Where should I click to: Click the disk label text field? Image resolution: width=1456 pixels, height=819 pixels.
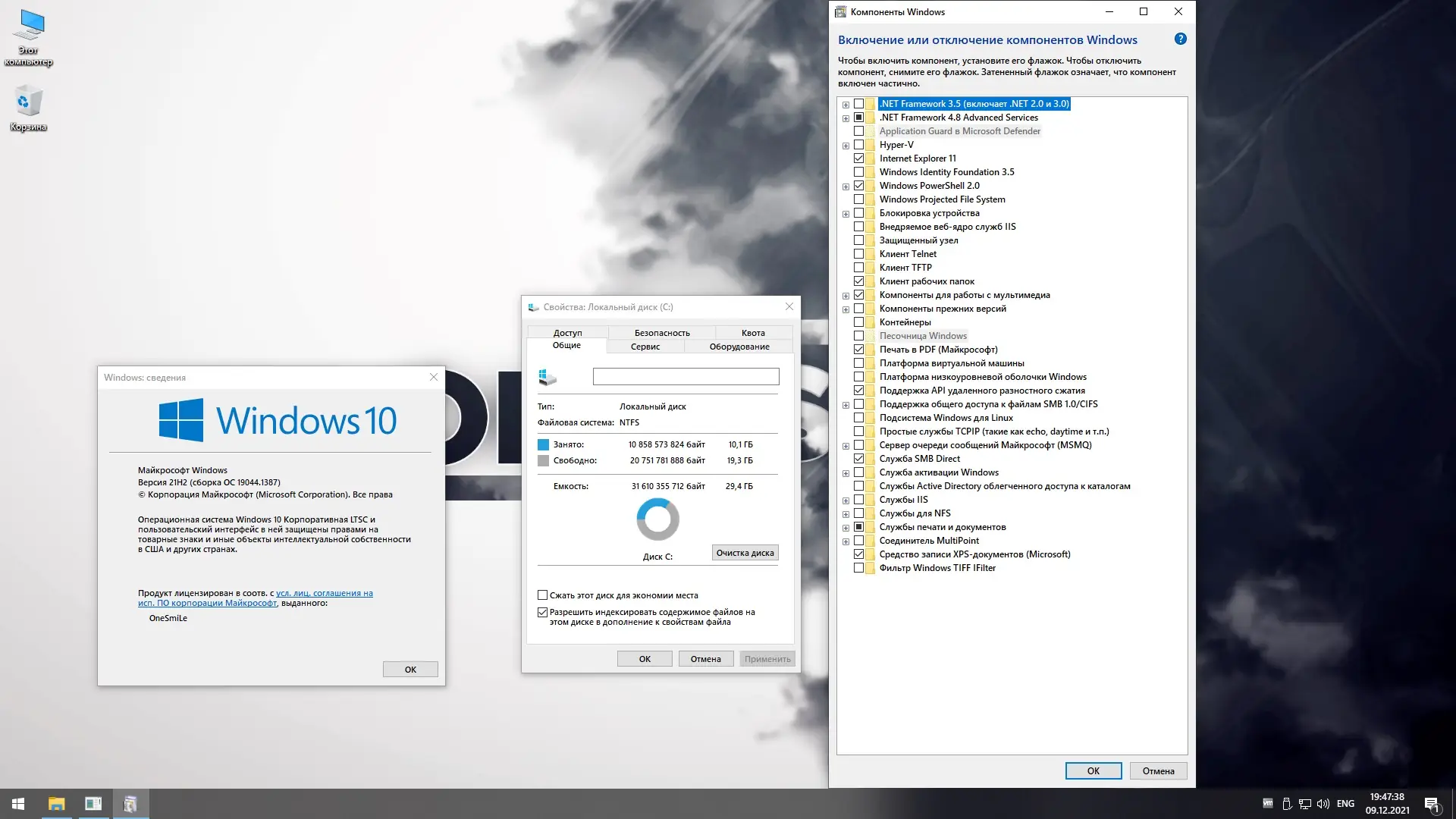pyautogui.click(x=686, y=377)
